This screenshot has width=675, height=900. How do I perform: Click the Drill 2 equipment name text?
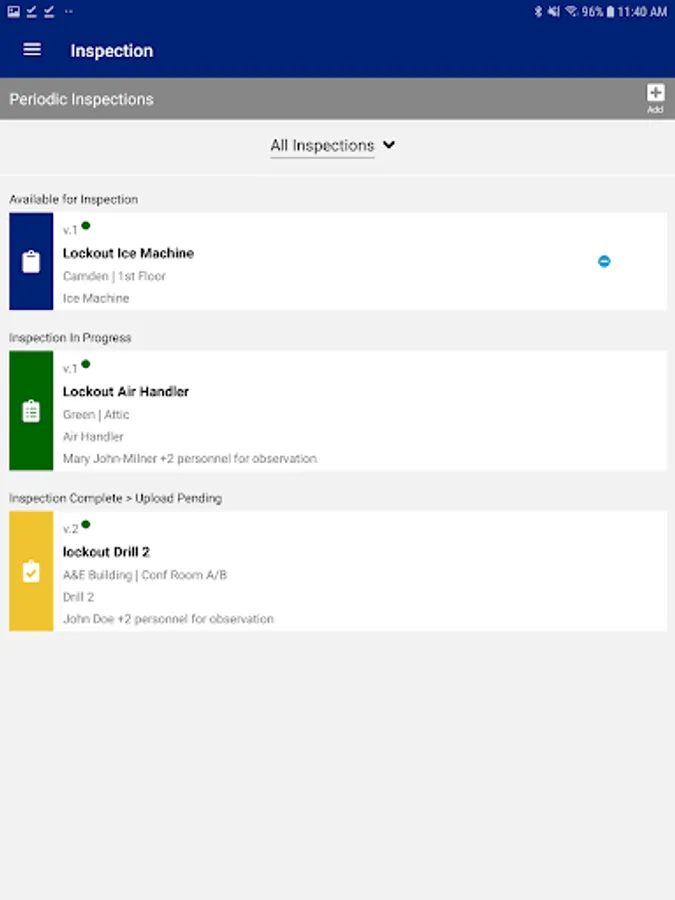(x=78, y=597)
